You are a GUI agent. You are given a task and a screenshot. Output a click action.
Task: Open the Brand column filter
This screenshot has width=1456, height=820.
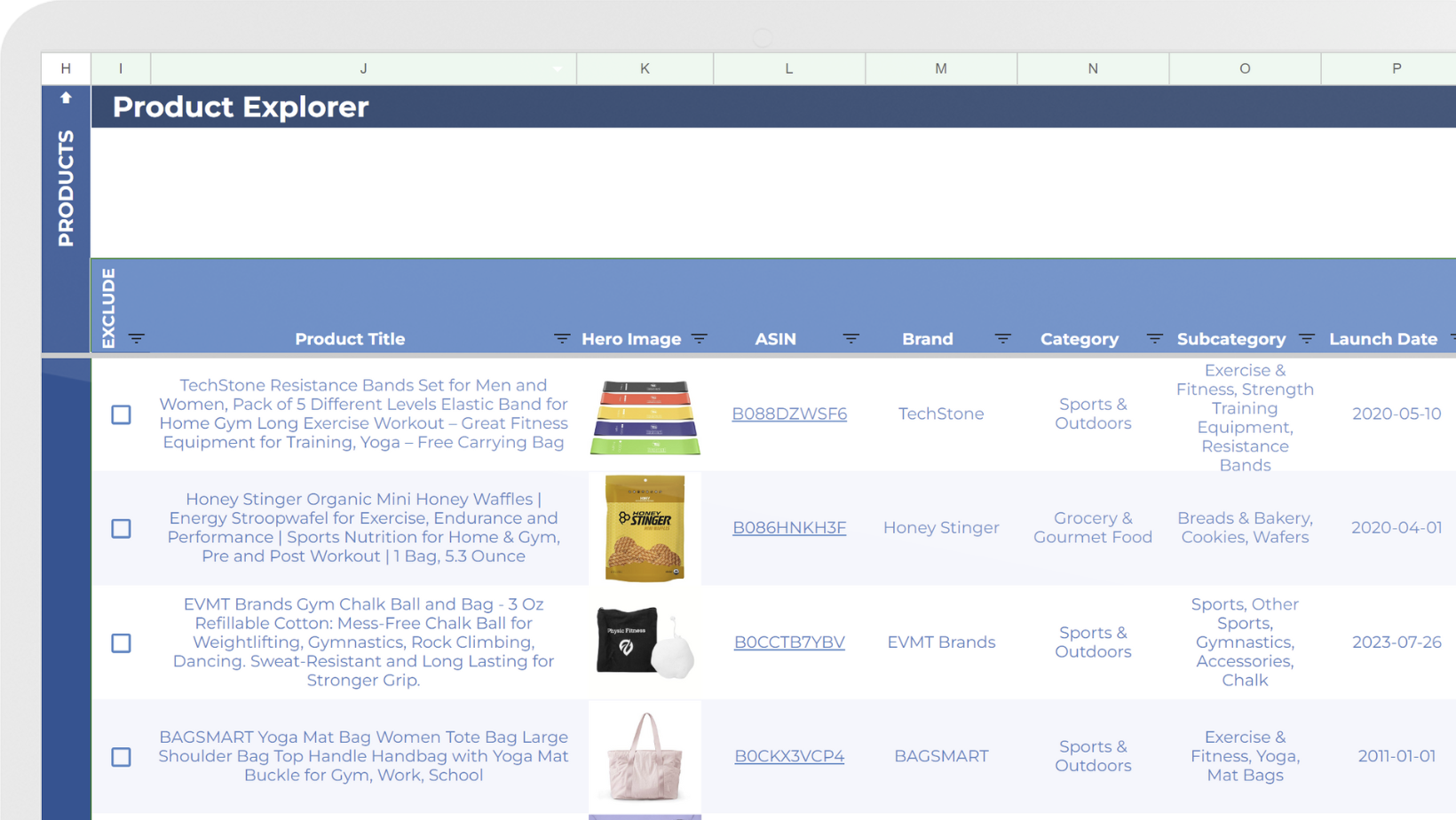click(x=1002, y=339)
